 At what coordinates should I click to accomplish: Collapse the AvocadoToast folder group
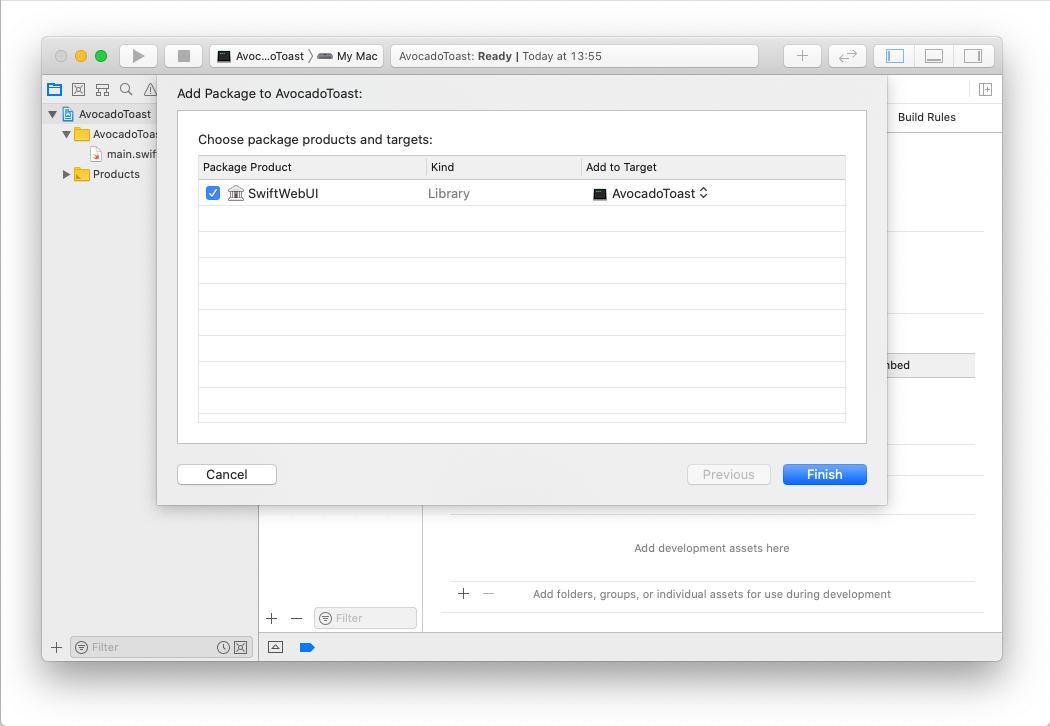66,135
